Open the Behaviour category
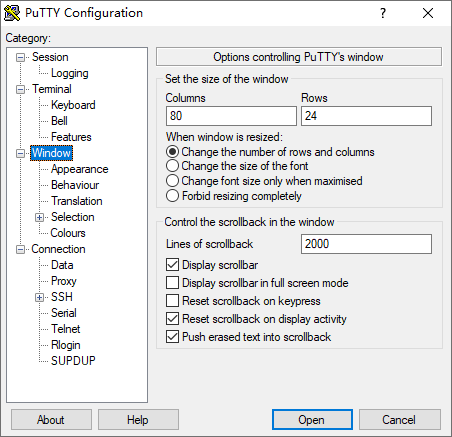 click(75, 185)
